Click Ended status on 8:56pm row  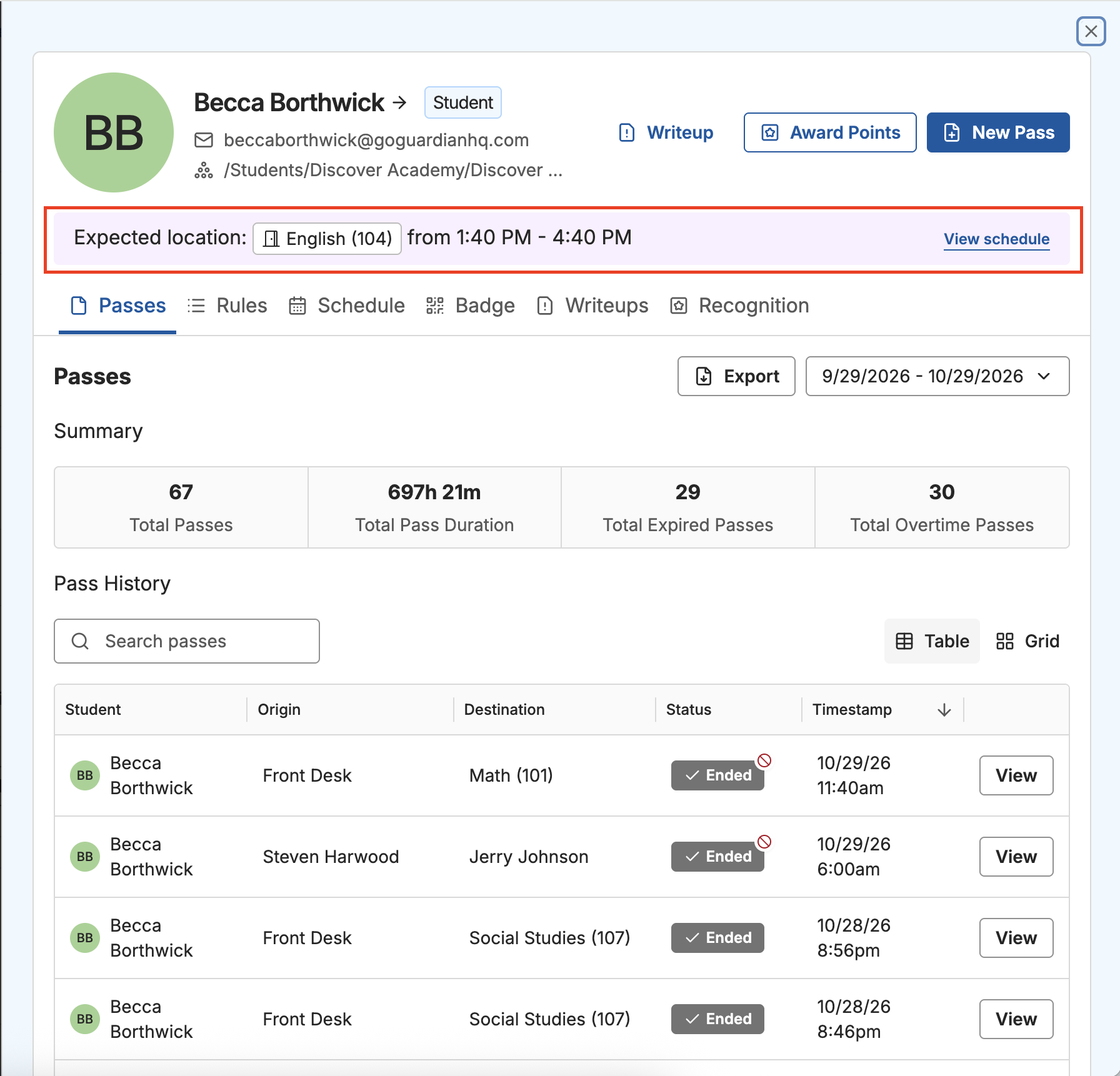(717, 938)
